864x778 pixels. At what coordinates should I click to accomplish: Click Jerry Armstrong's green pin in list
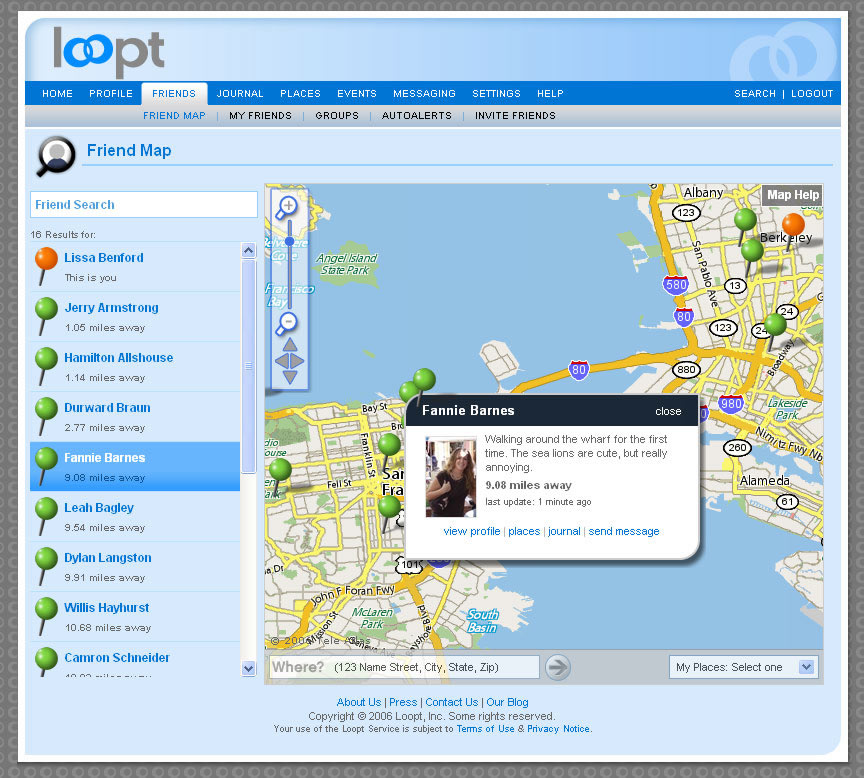tap(46, 316)
